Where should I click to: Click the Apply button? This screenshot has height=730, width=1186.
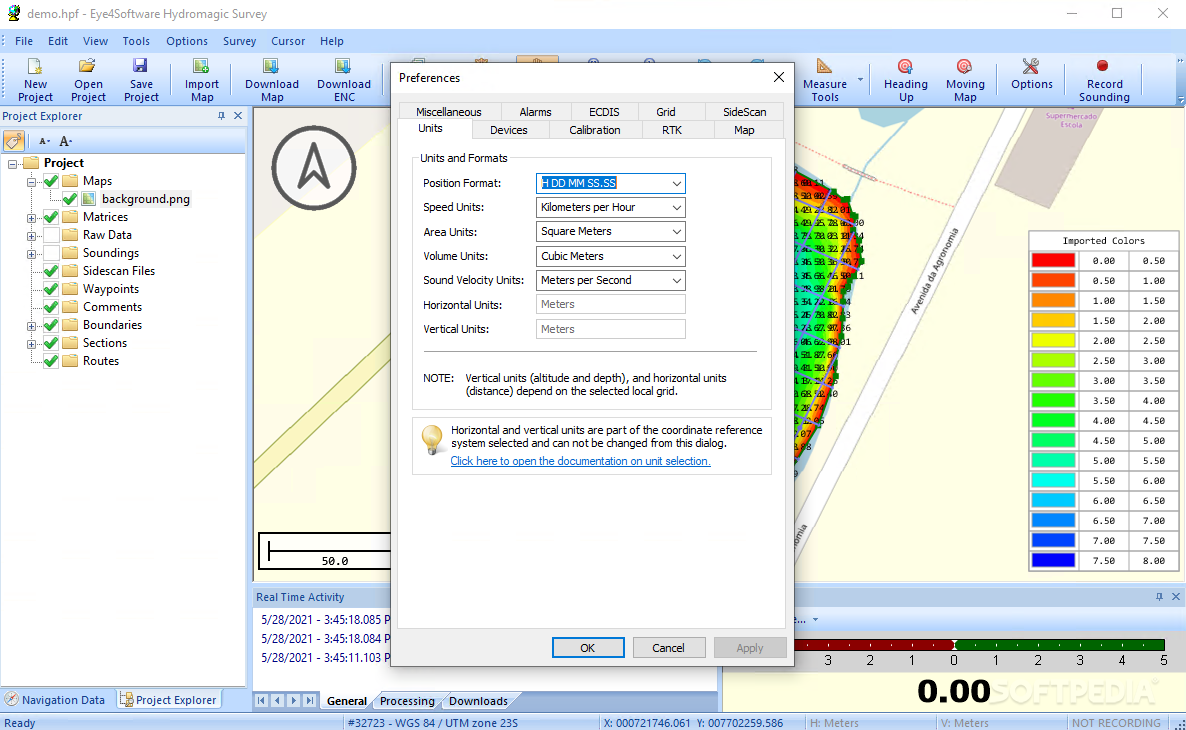(750, 648)
